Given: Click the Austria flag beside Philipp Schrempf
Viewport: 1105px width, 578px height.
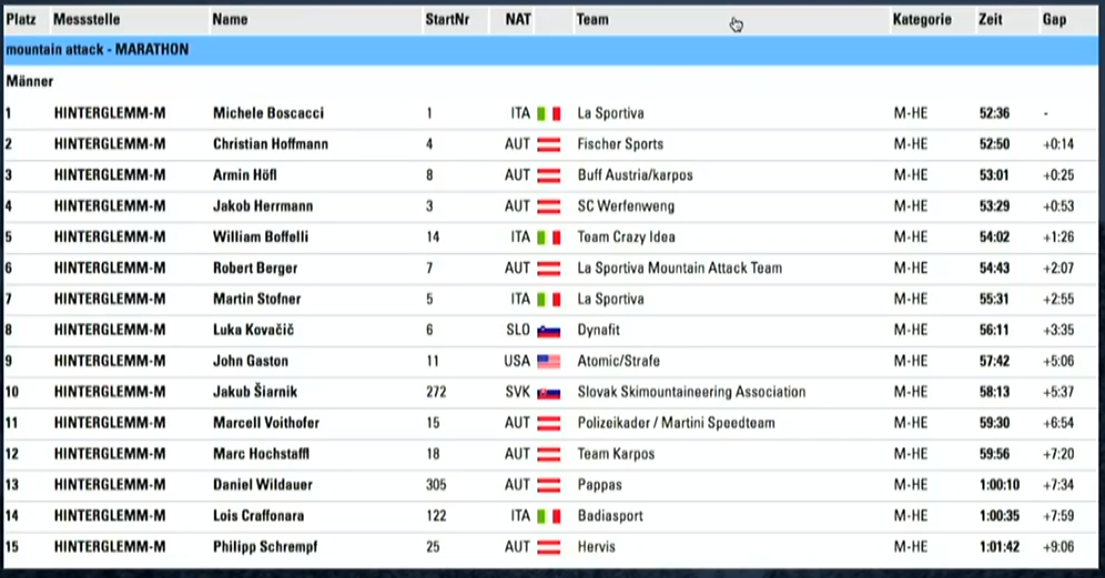Looking at the screenshot, I should click(x=548, y=548).
